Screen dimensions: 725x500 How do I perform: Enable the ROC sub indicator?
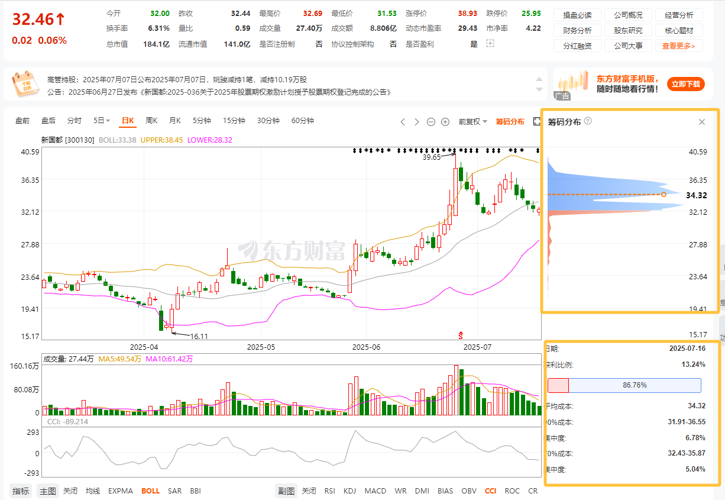click(512, 491)
